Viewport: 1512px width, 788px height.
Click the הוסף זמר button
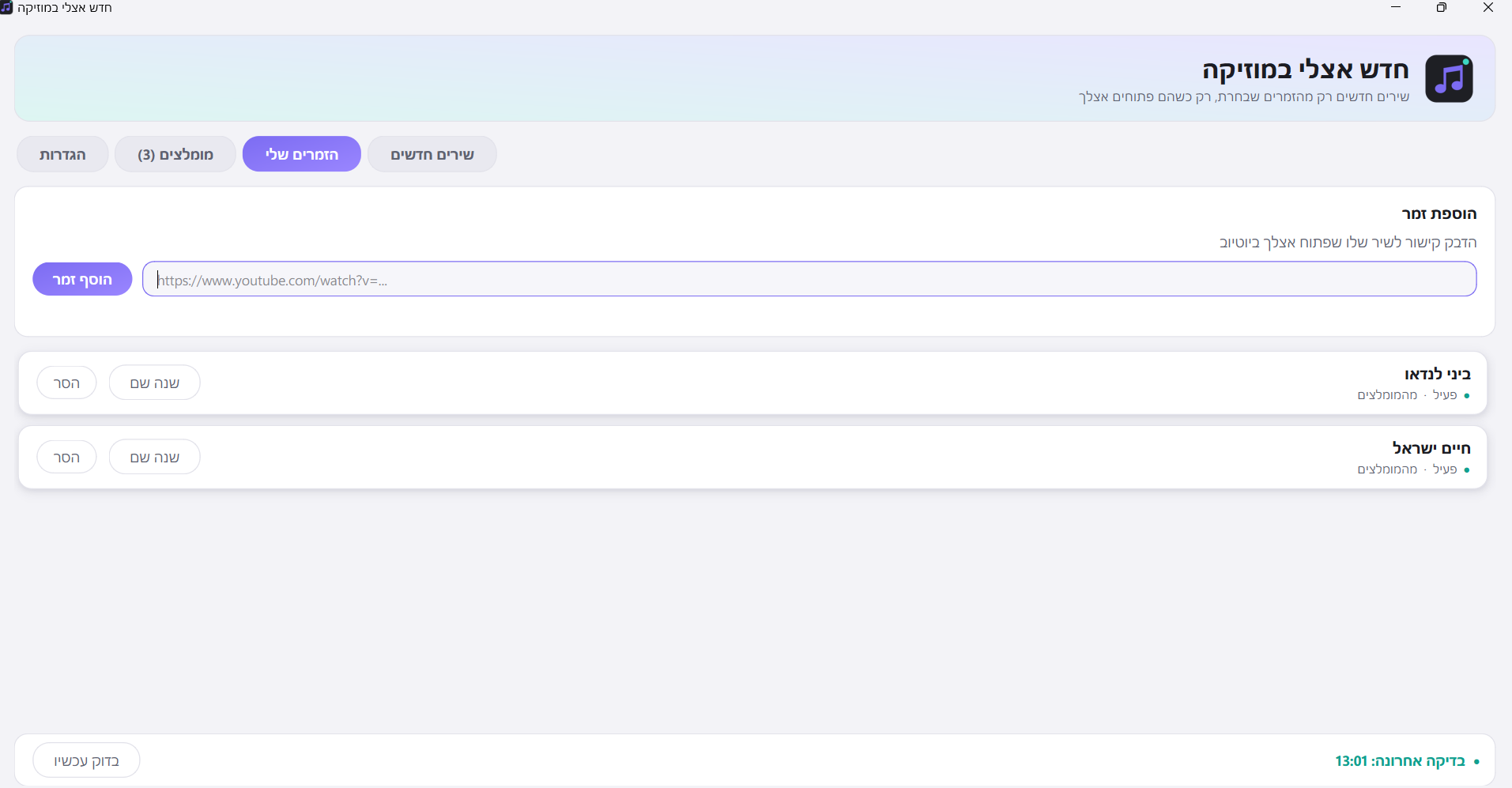pyautogui.click(x=82, y=279)
